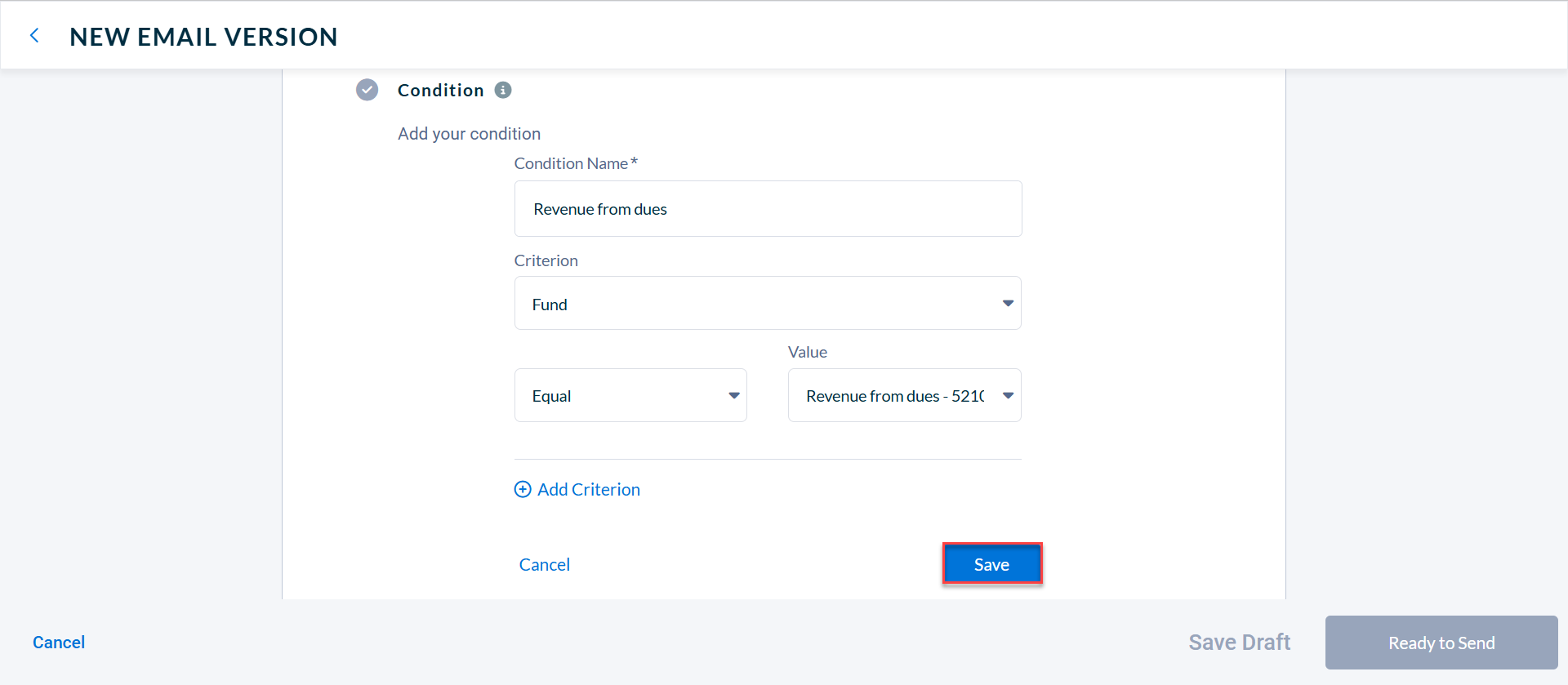The width and height of the screenshot is (1568, 685).
Task: Click Add Criterion link
Action: coord(589,489)
